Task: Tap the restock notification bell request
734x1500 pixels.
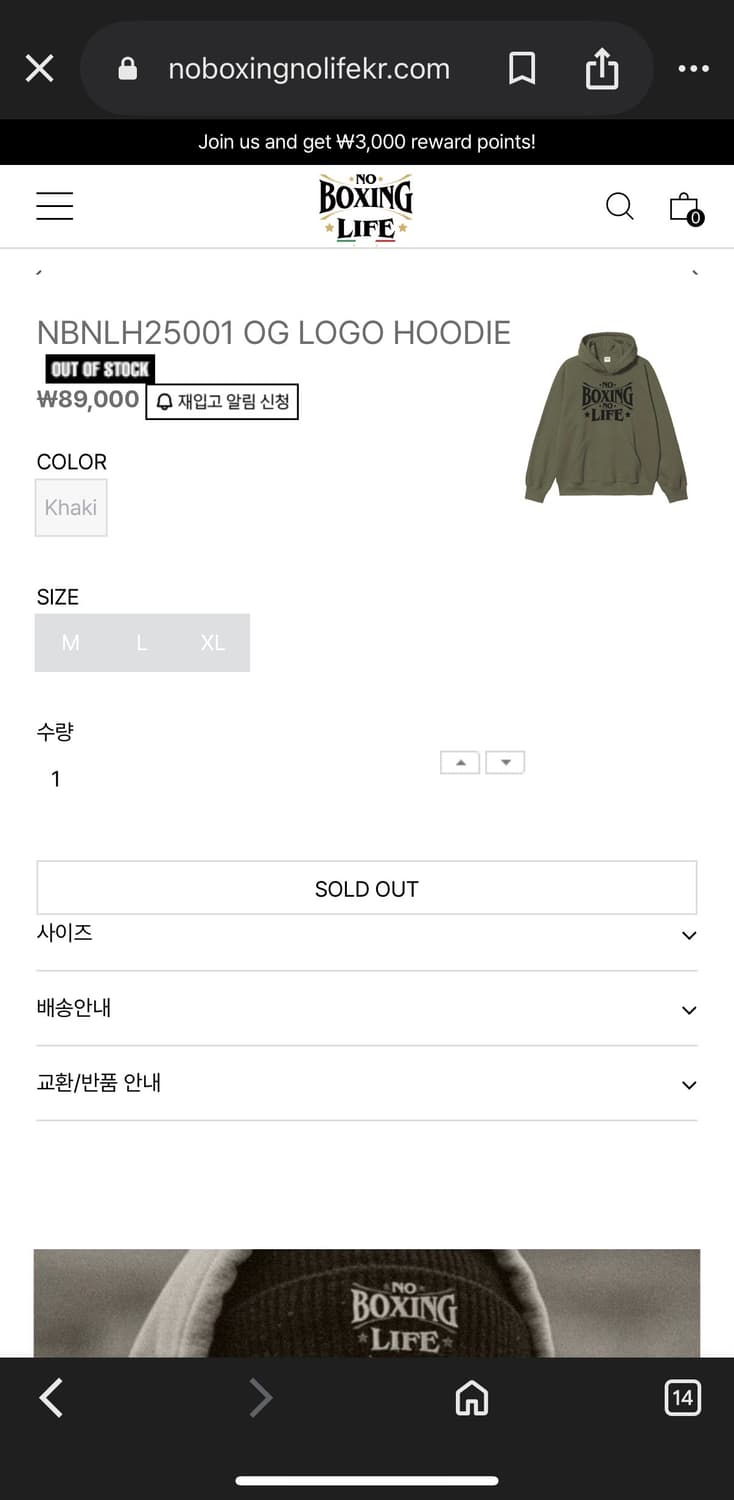Action: tap(222, 400)
